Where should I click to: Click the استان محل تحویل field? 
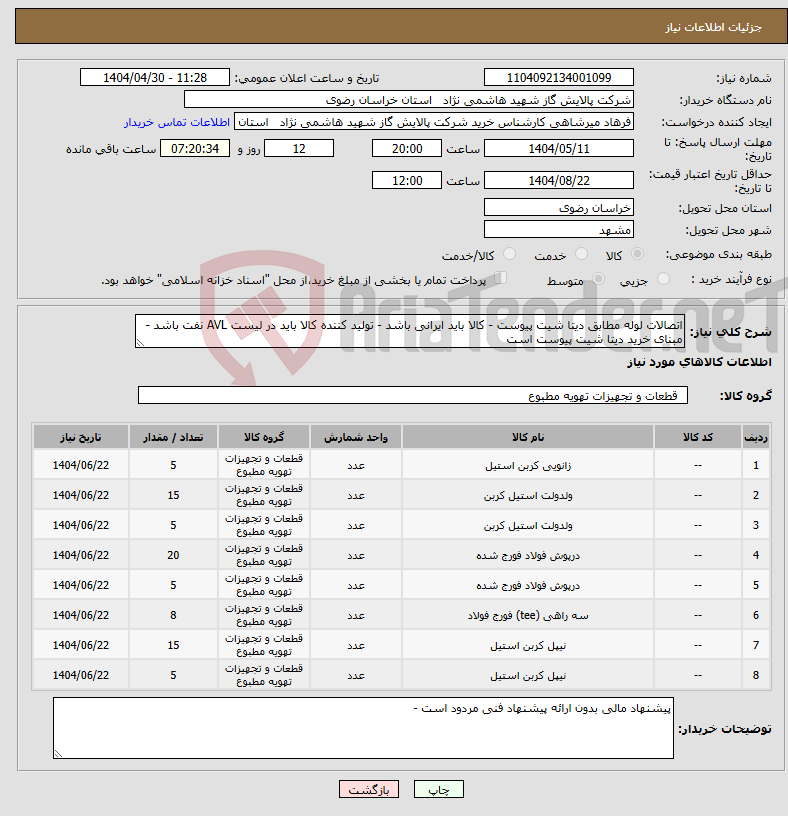pyautogui.click(x=558, y=207)
